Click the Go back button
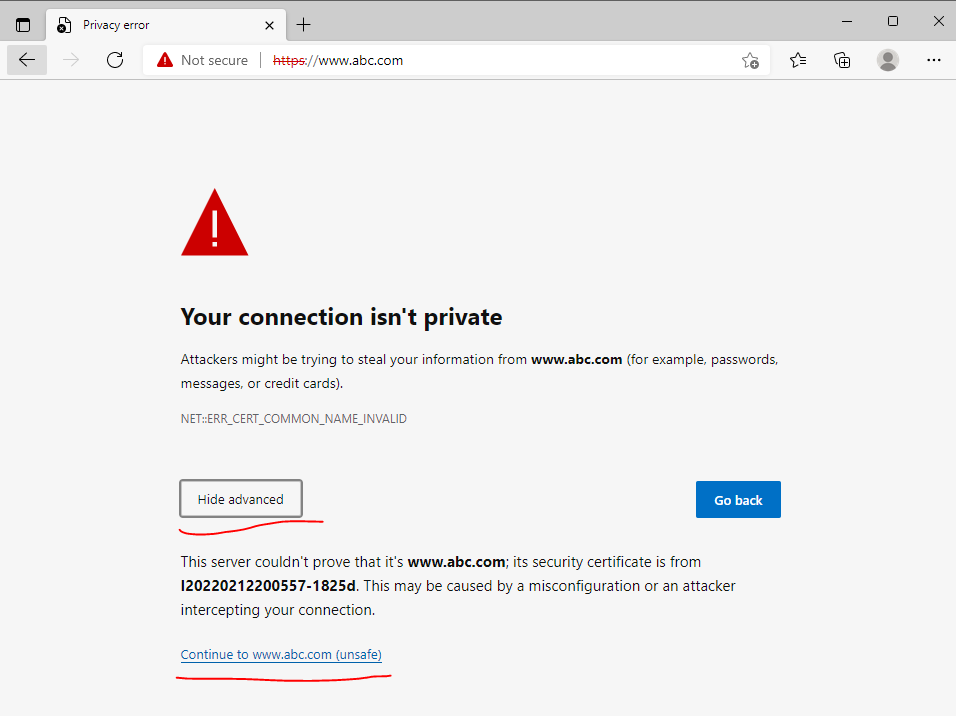 tap(738, 499)
